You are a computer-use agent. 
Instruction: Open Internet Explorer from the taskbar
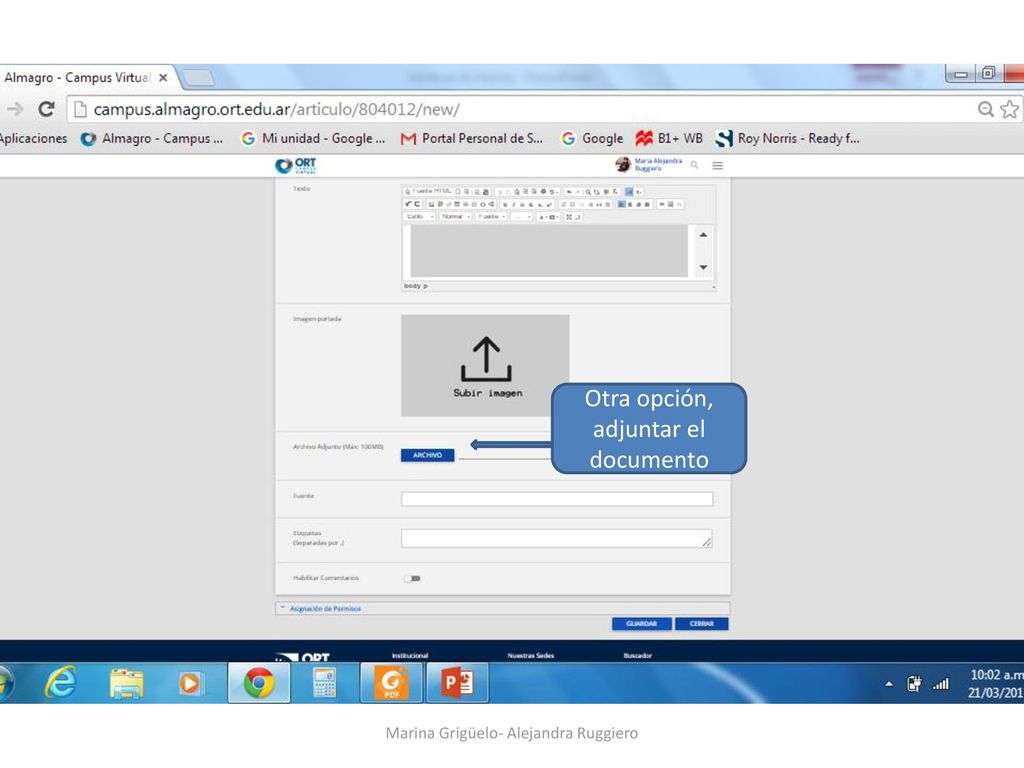61,682
